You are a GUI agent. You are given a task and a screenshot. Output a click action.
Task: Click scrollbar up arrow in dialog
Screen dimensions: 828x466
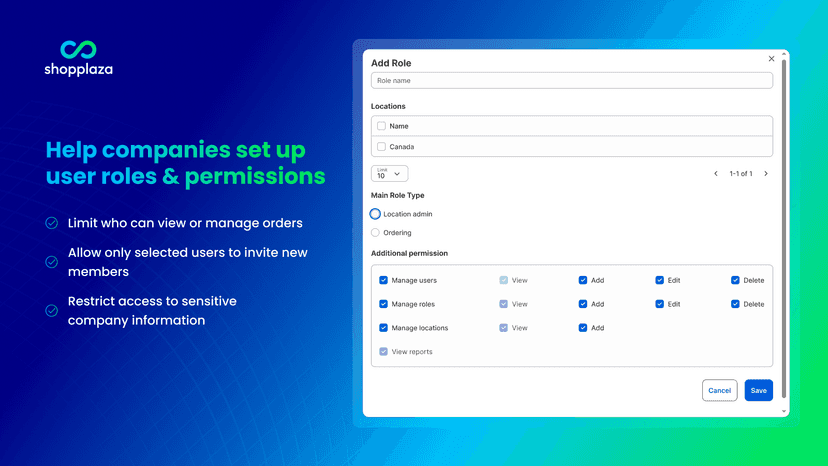[784, 54]
